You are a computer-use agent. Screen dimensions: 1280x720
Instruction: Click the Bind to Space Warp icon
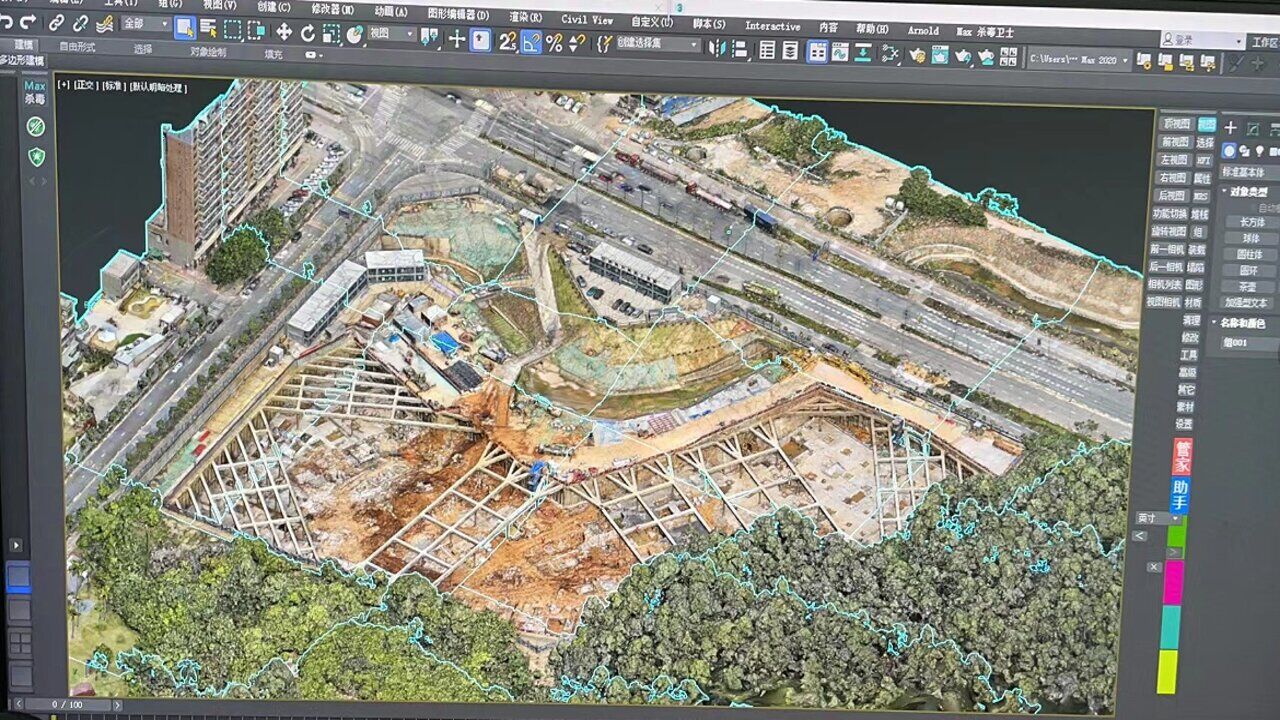click(x=104, y=23)
